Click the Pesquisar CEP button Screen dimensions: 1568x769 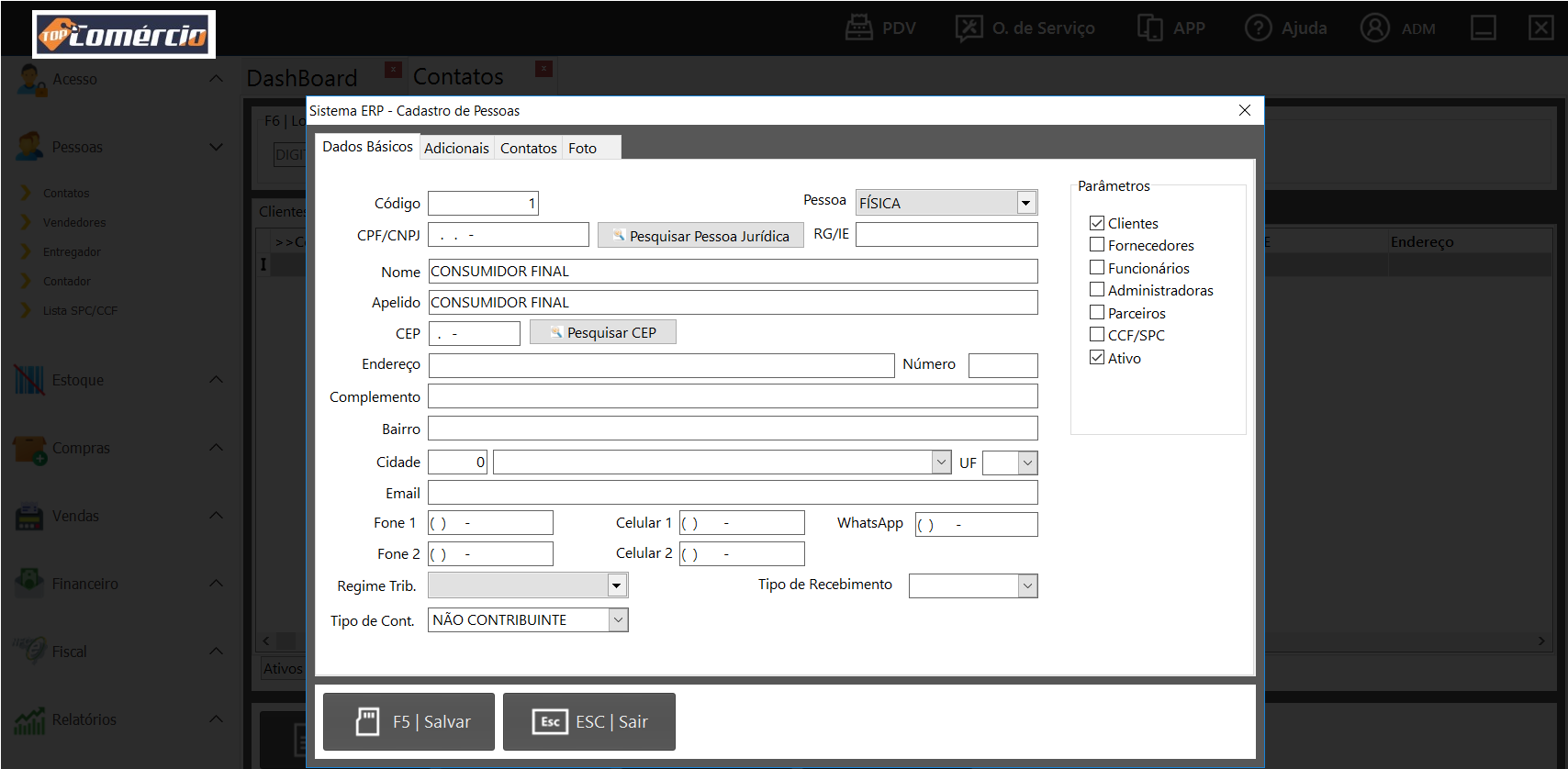point(603,332)
